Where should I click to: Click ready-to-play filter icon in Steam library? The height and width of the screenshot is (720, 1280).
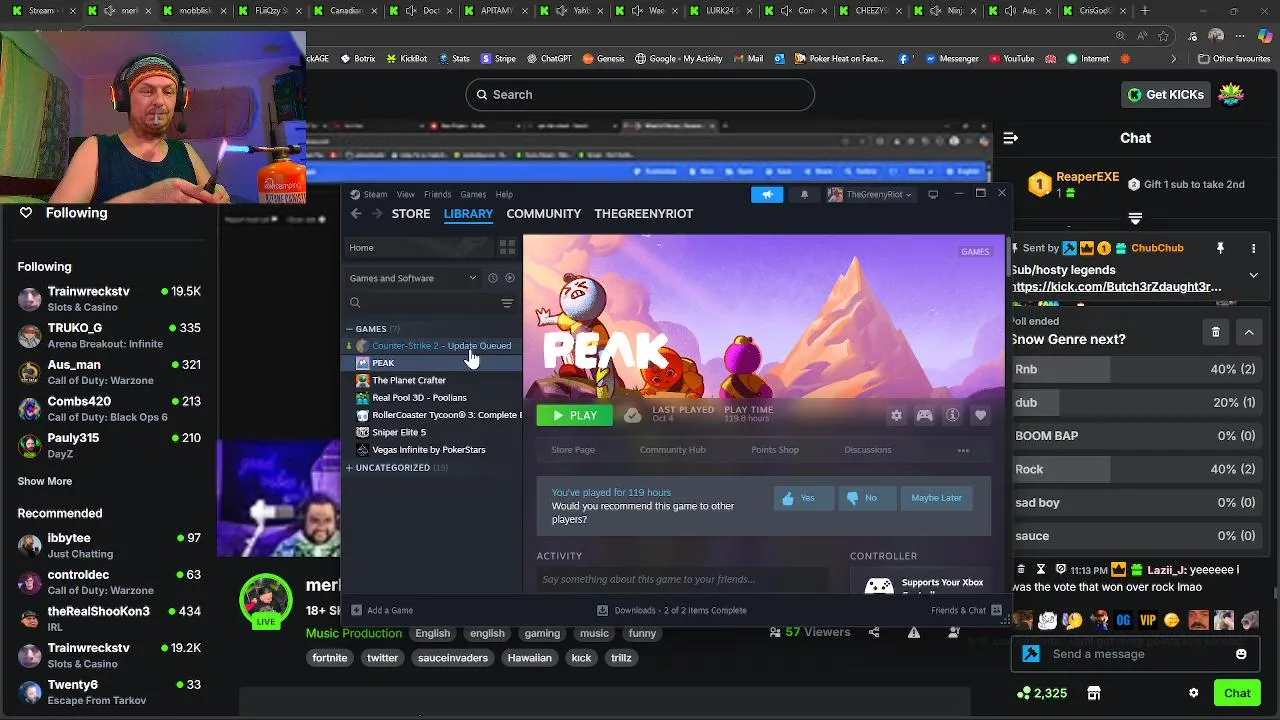click(x=510, y=278)
